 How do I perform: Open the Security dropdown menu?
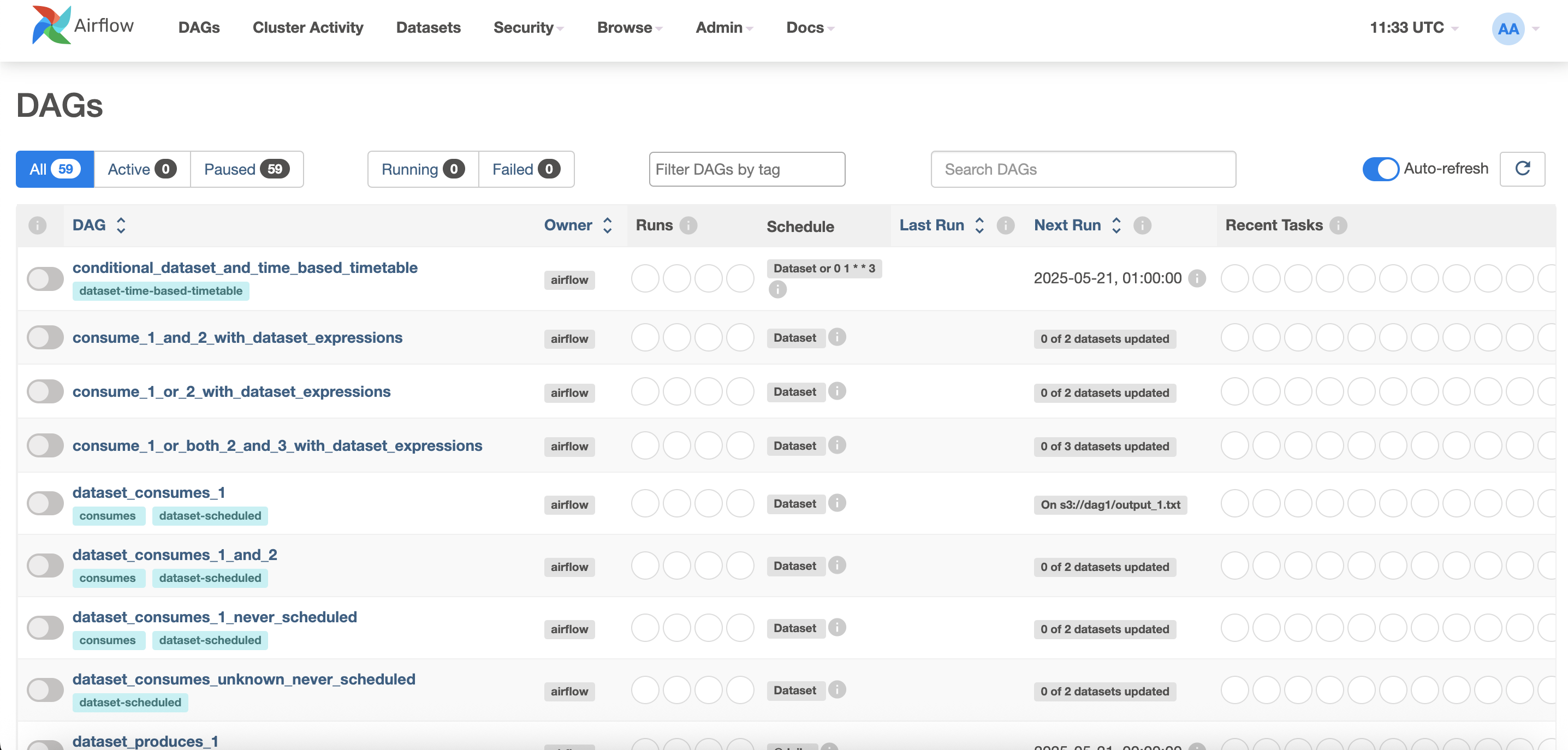coord(528,27)
